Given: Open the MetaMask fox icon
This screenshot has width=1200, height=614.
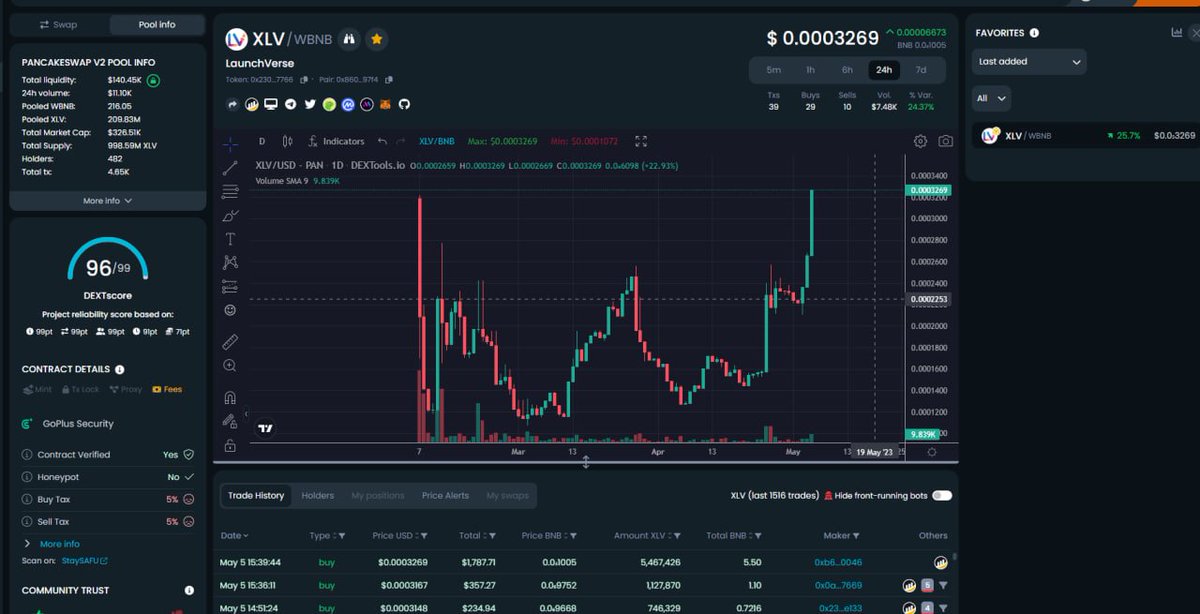Looking at the screenshot, I should (x=386, y=104).
